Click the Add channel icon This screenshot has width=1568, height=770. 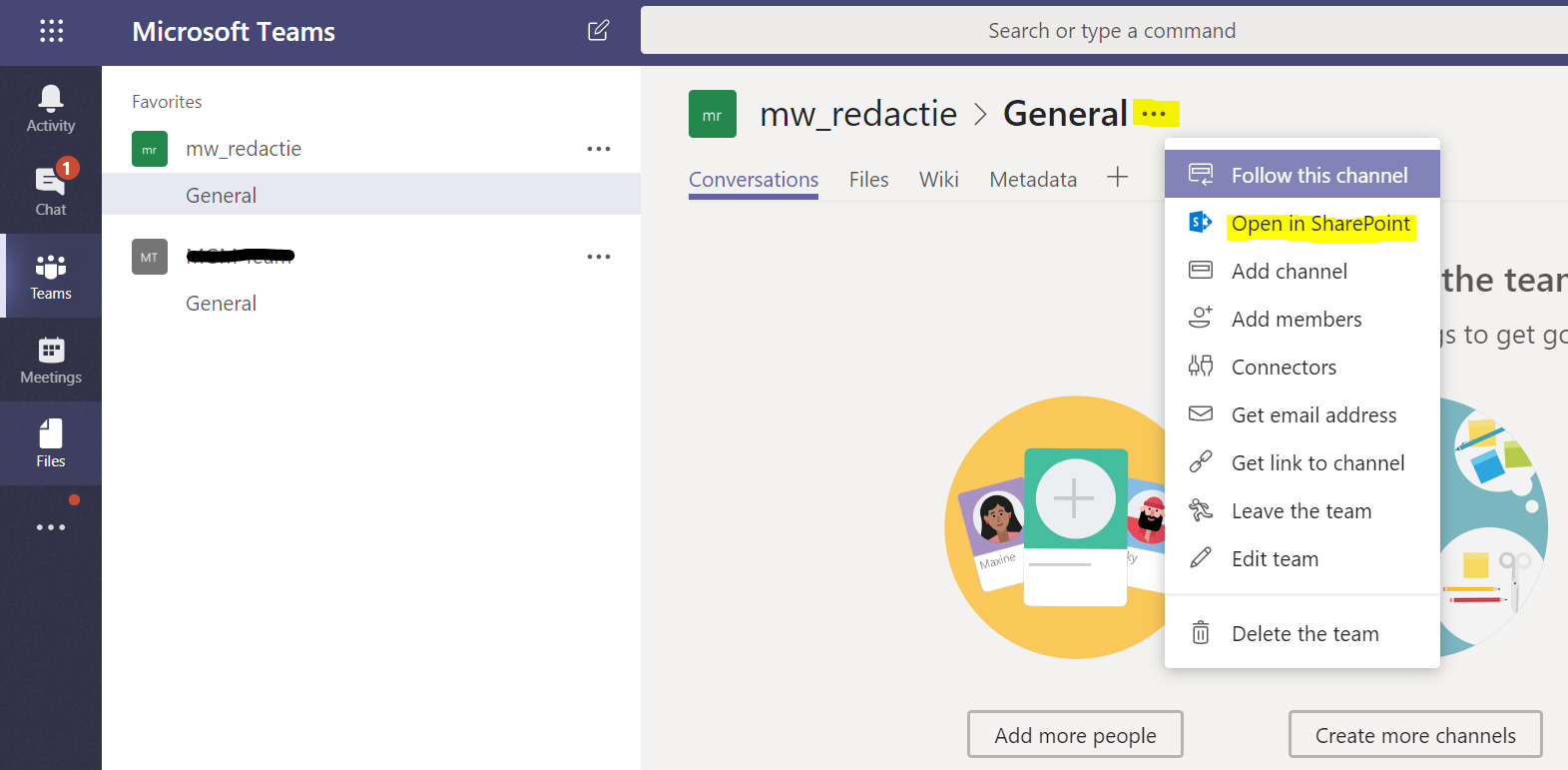click(x=1201, y=271)
